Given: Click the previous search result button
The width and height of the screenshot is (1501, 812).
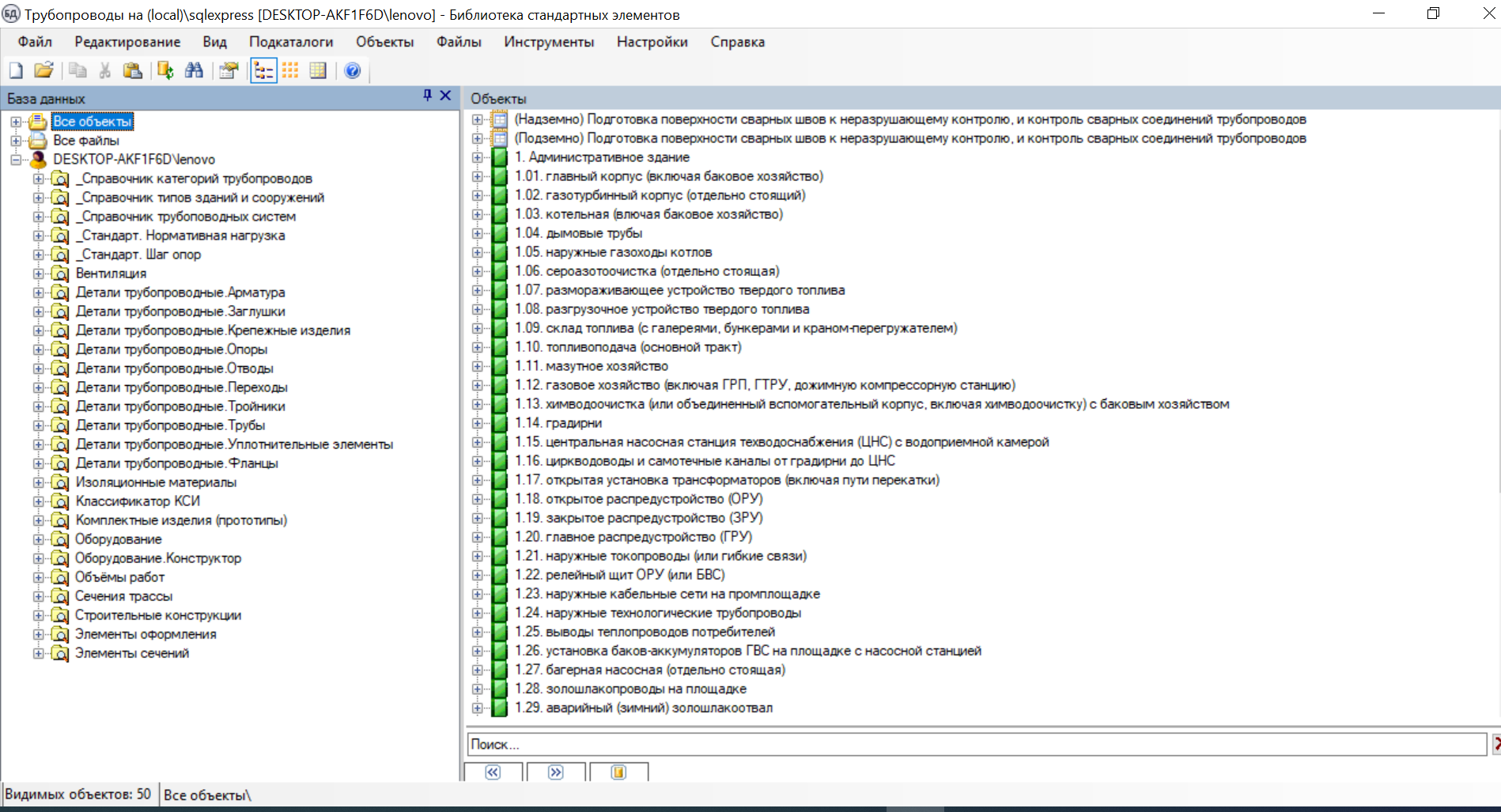Looking at the screenshot, I should [493, 772].
